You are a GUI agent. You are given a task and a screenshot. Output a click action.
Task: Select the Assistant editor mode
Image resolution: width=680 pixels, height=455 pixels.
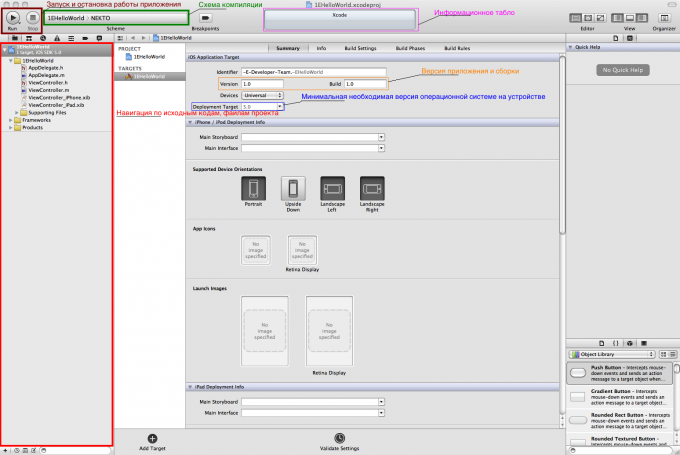point(588,18)
